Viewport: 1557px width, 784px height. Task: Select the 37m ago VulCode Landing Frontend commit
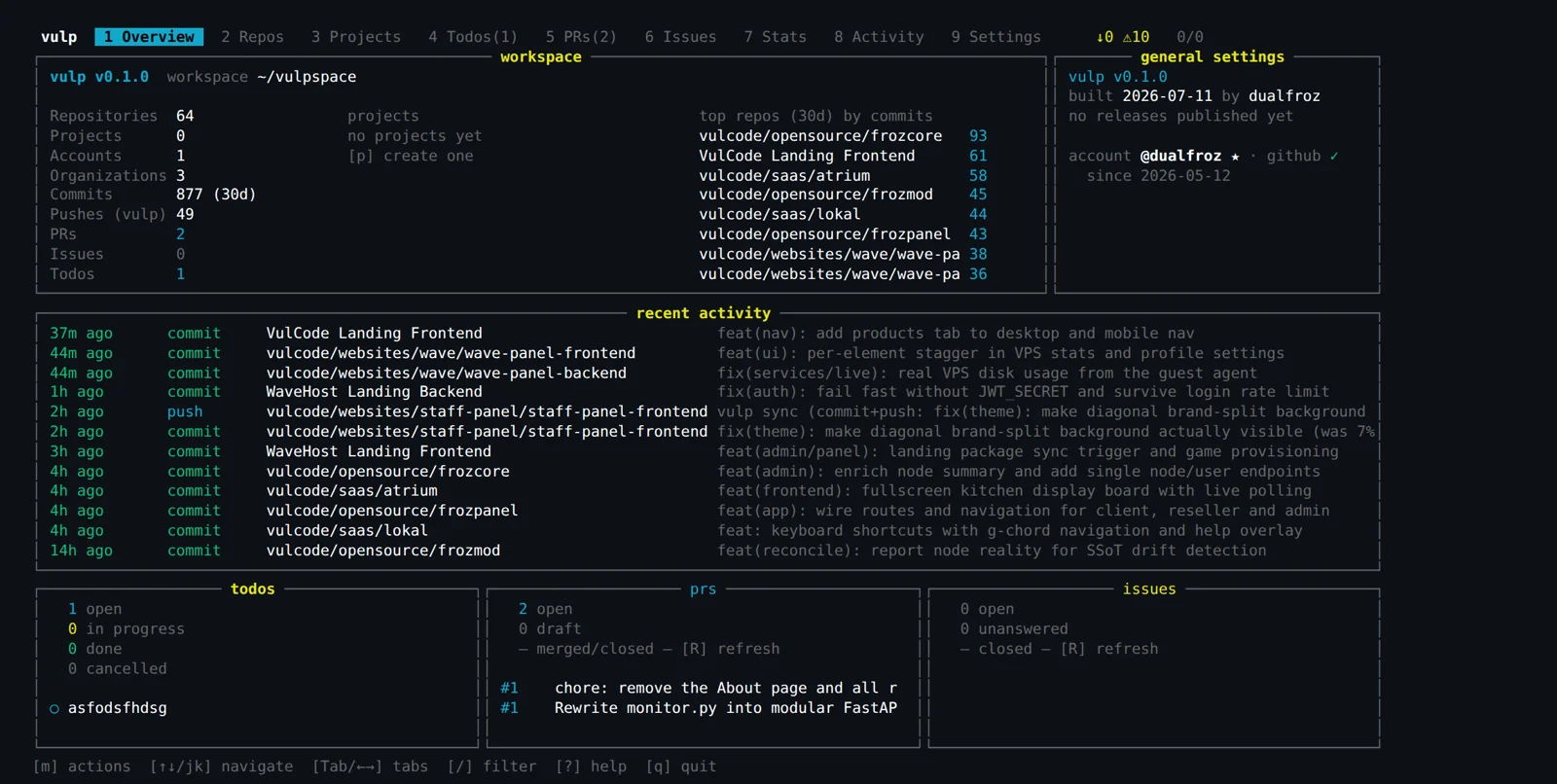[707, 334]
